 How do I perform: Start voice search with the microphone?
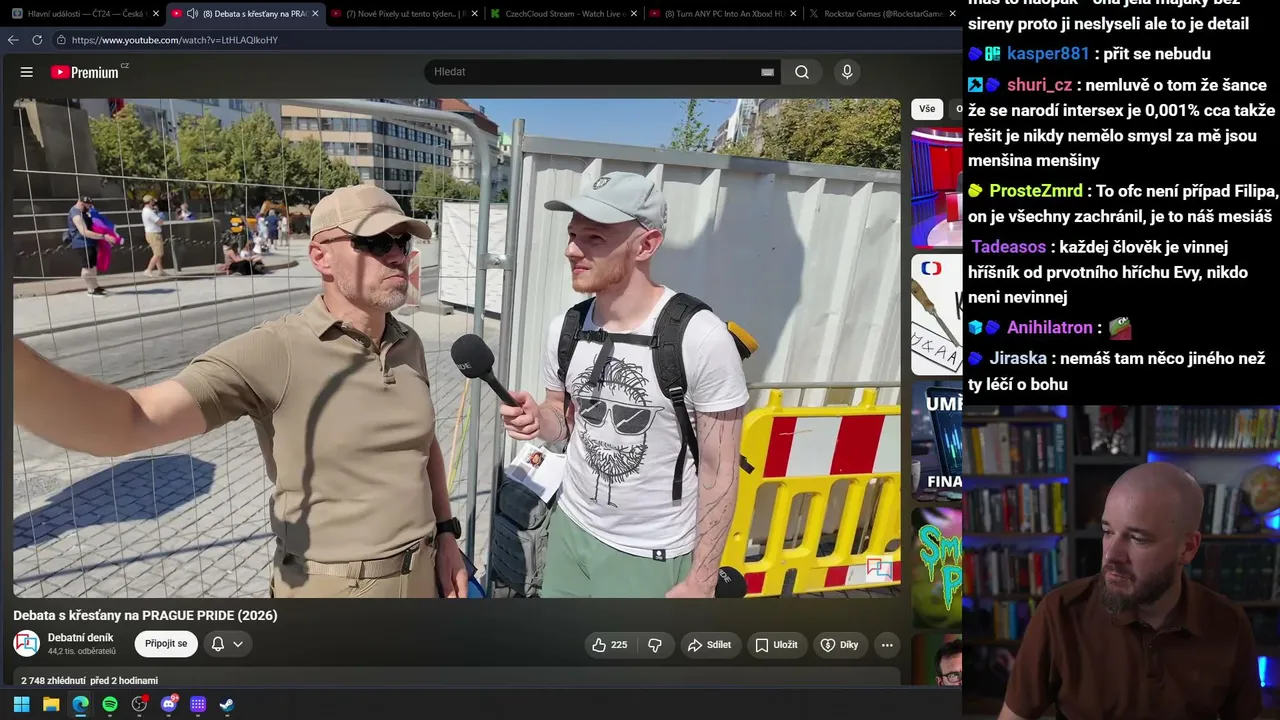pos(847,72)
